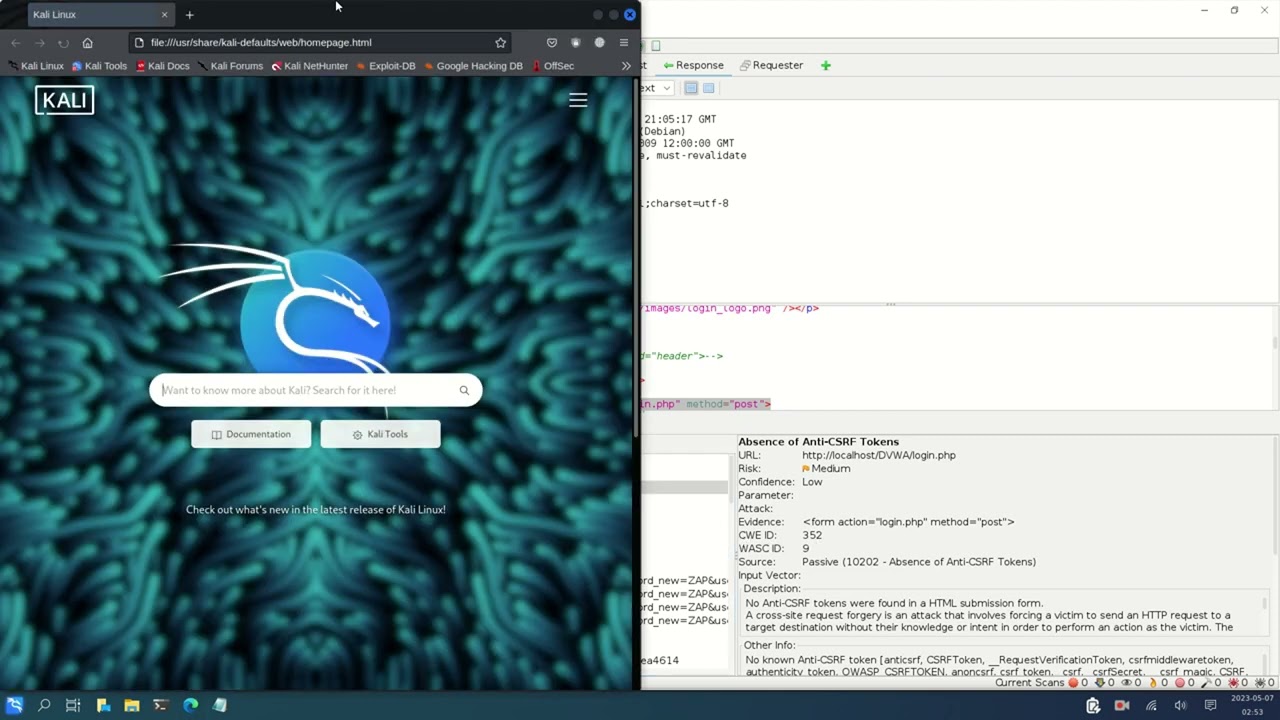The width and height of the screenshot is (1280, 720).
Task: Click the ZAP alert details scrollbar
Action: pyautogui.click(x=1275, y=495)
